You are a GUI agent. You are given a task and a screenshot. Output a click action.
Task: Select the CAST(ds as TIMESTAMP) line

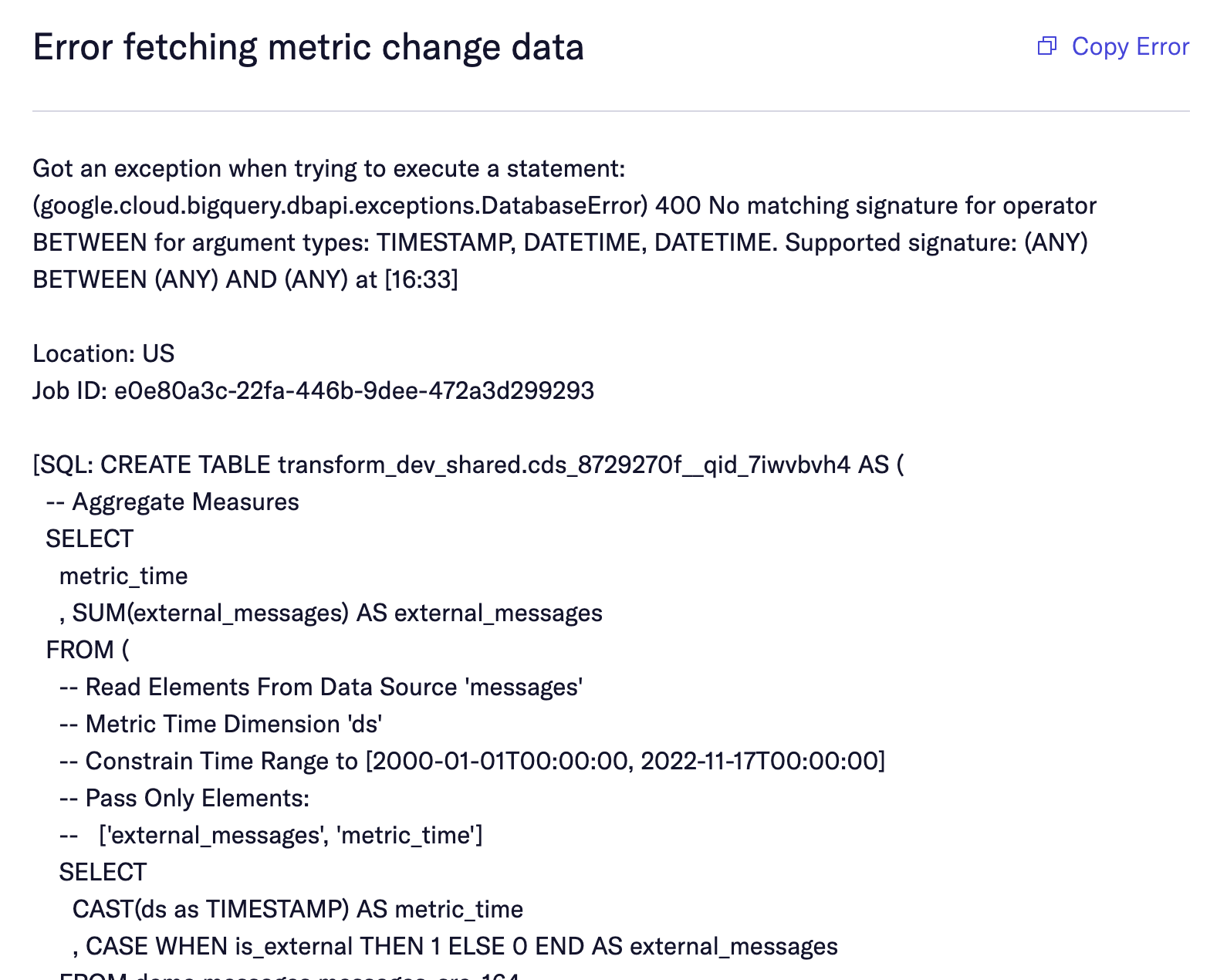(297, 909)
